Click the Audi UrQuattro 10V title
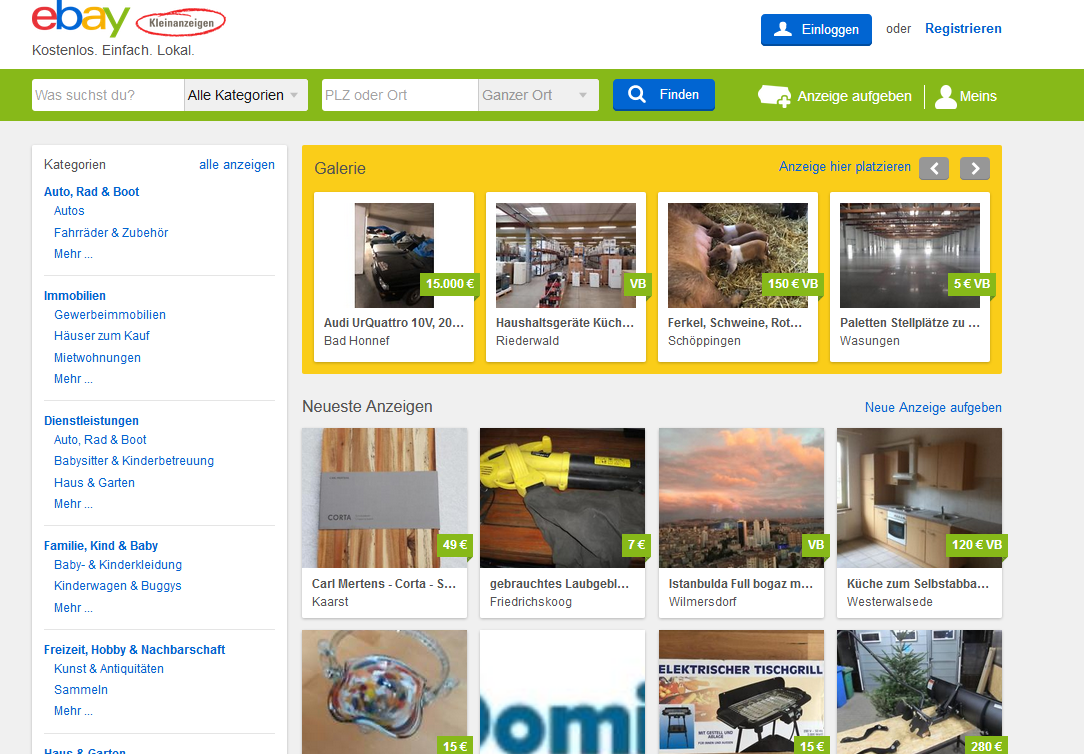 pos(394,323)
